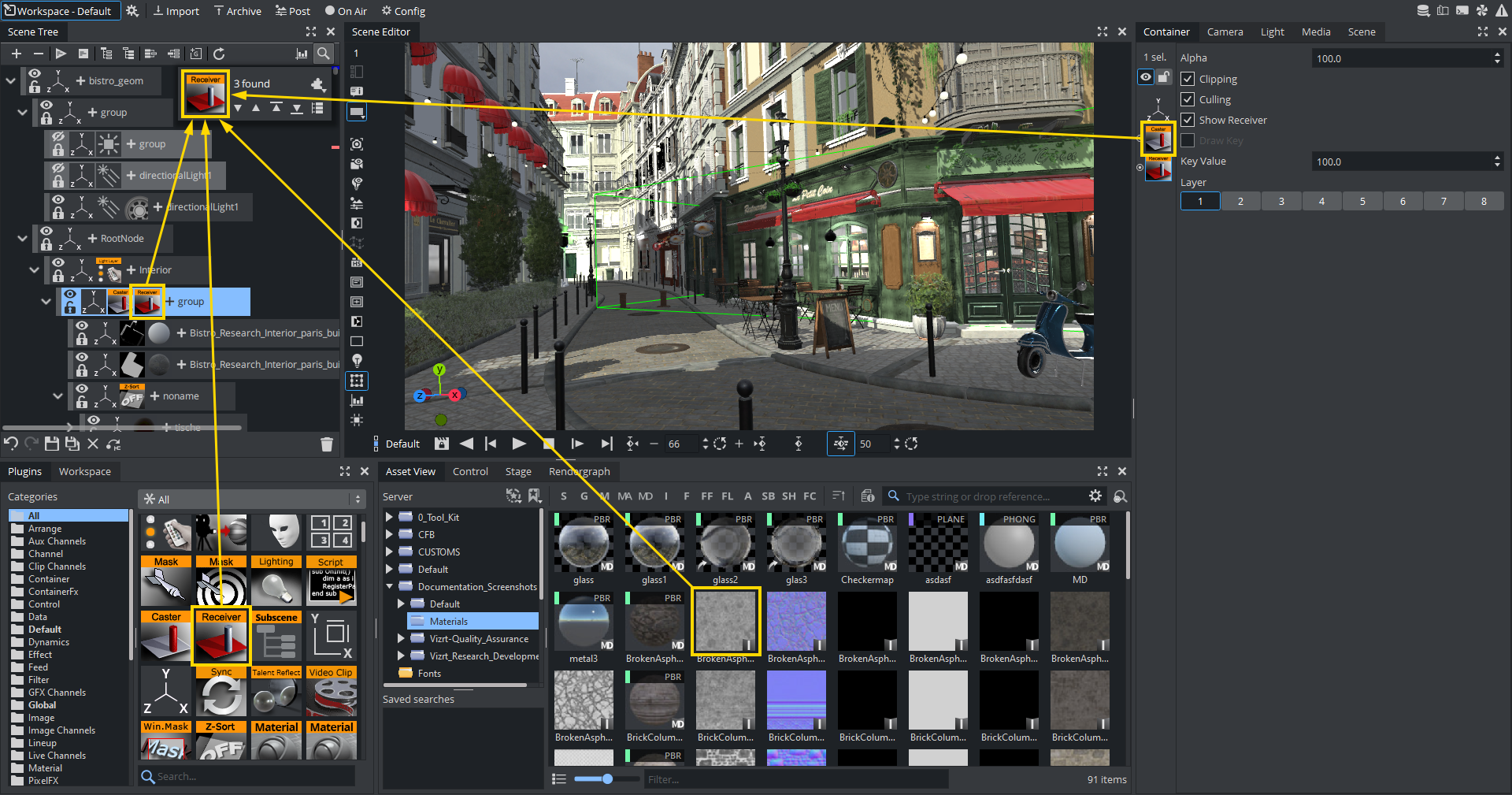Collapse the noname tree node
The width and height of the screenshot is (1512, 795).
coord(57,396)
